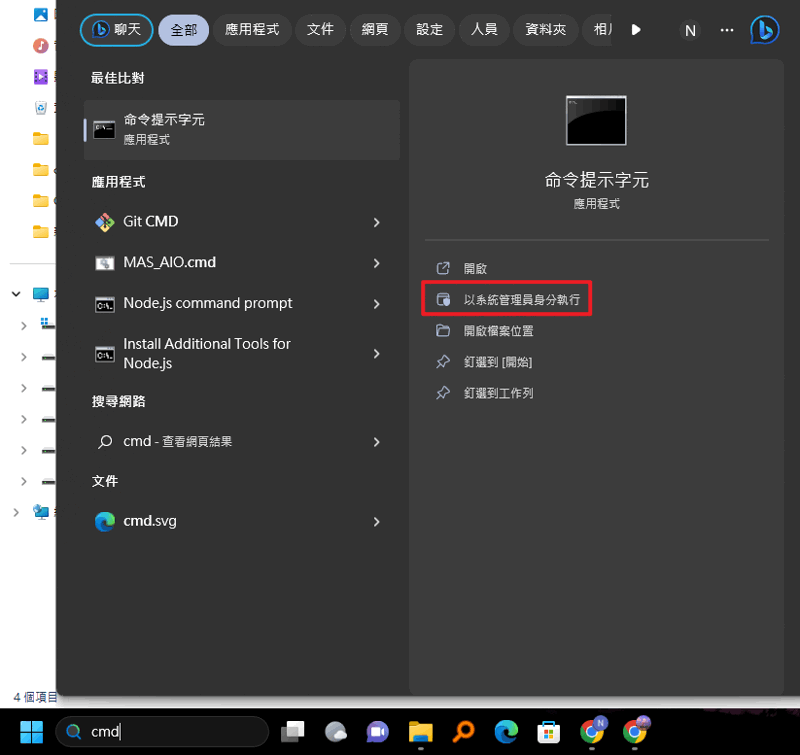Image resolution: width=800 pixels, height=755 pixels.
Task: Switch to the 文件 filter tab
Action: coord(320,30)
